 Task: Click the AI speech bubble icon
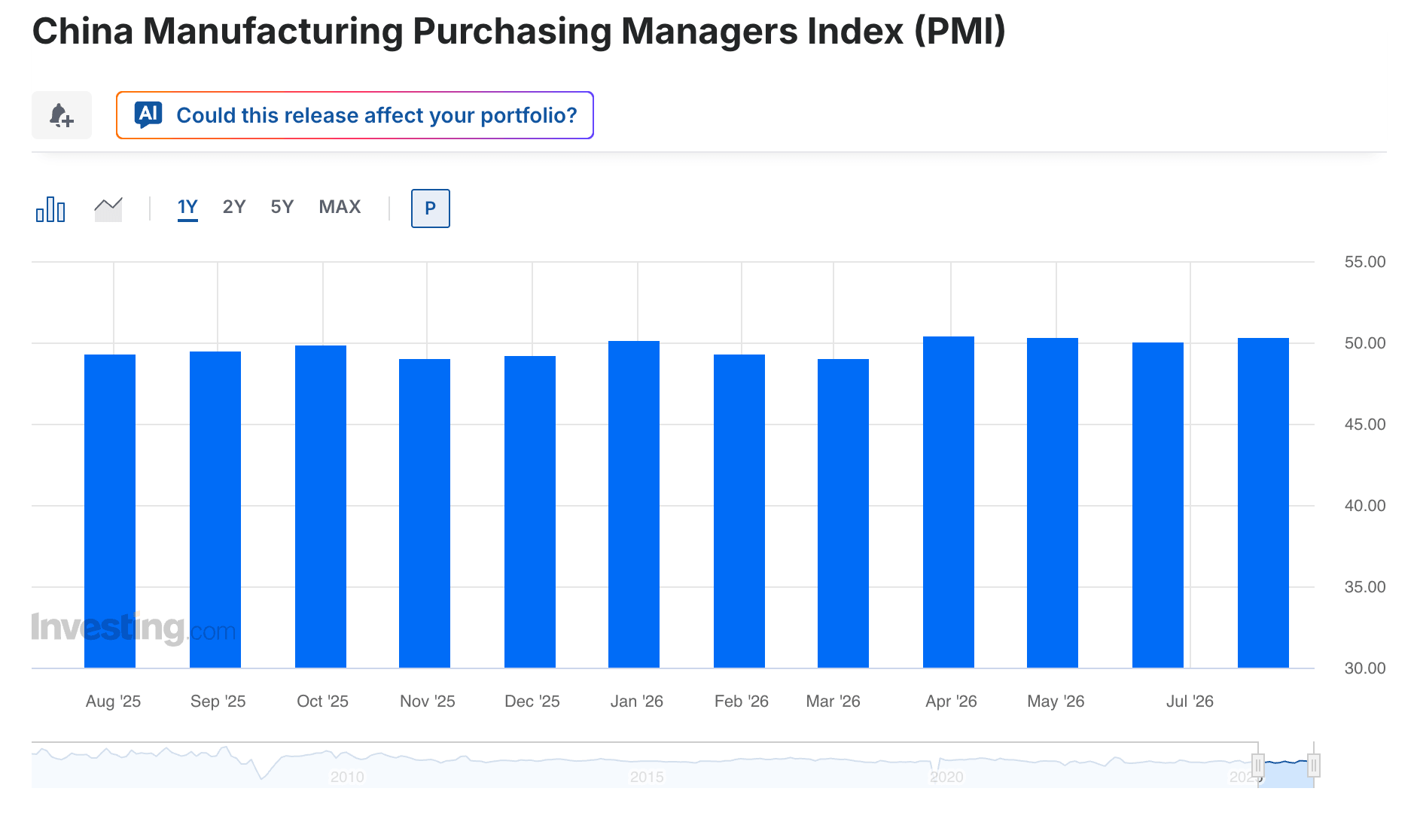pyautogui.click(x=148, y=115)
